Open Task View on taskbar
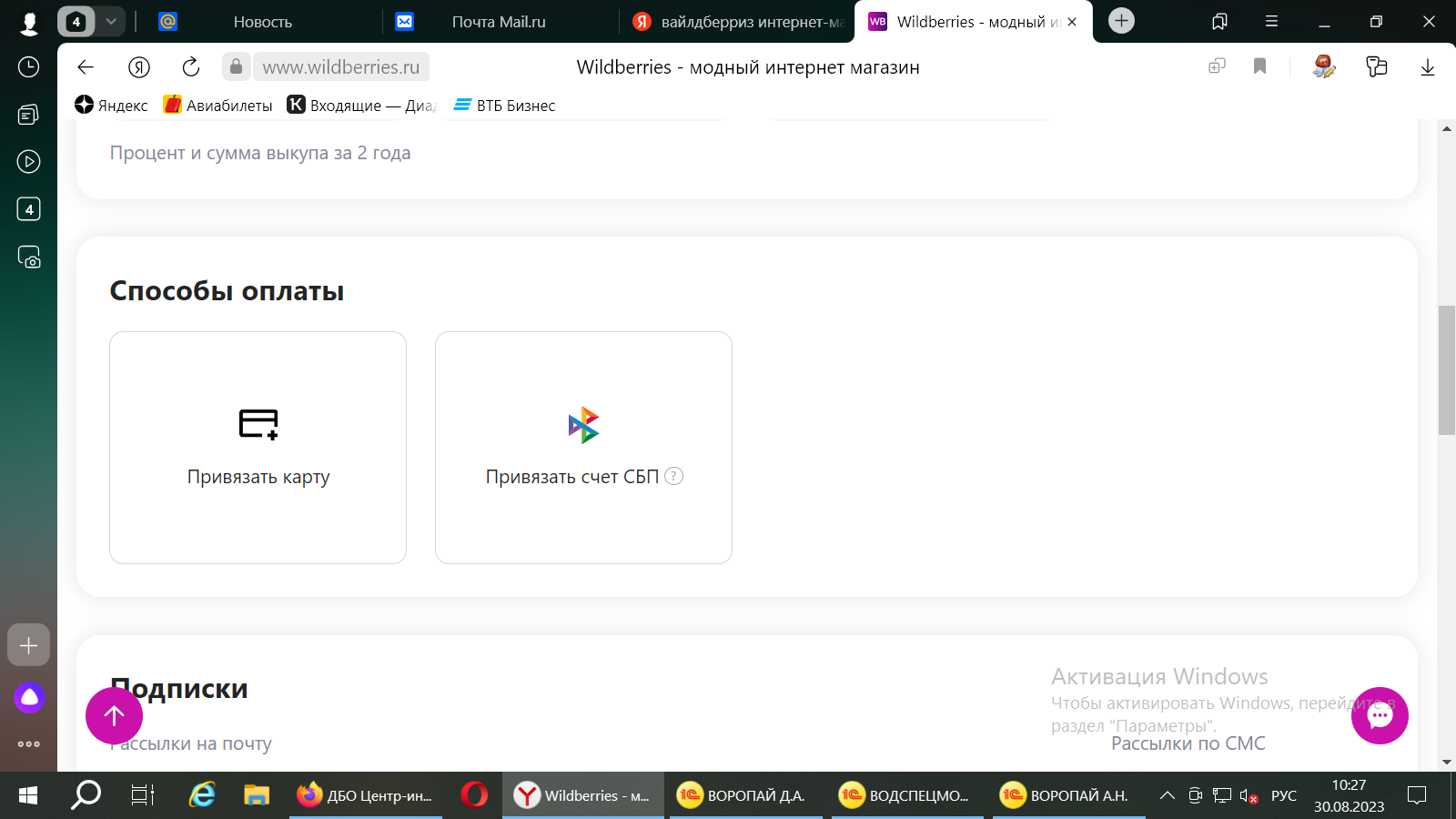The height and width of the screenshot is (819, 1456). [143, 795]
